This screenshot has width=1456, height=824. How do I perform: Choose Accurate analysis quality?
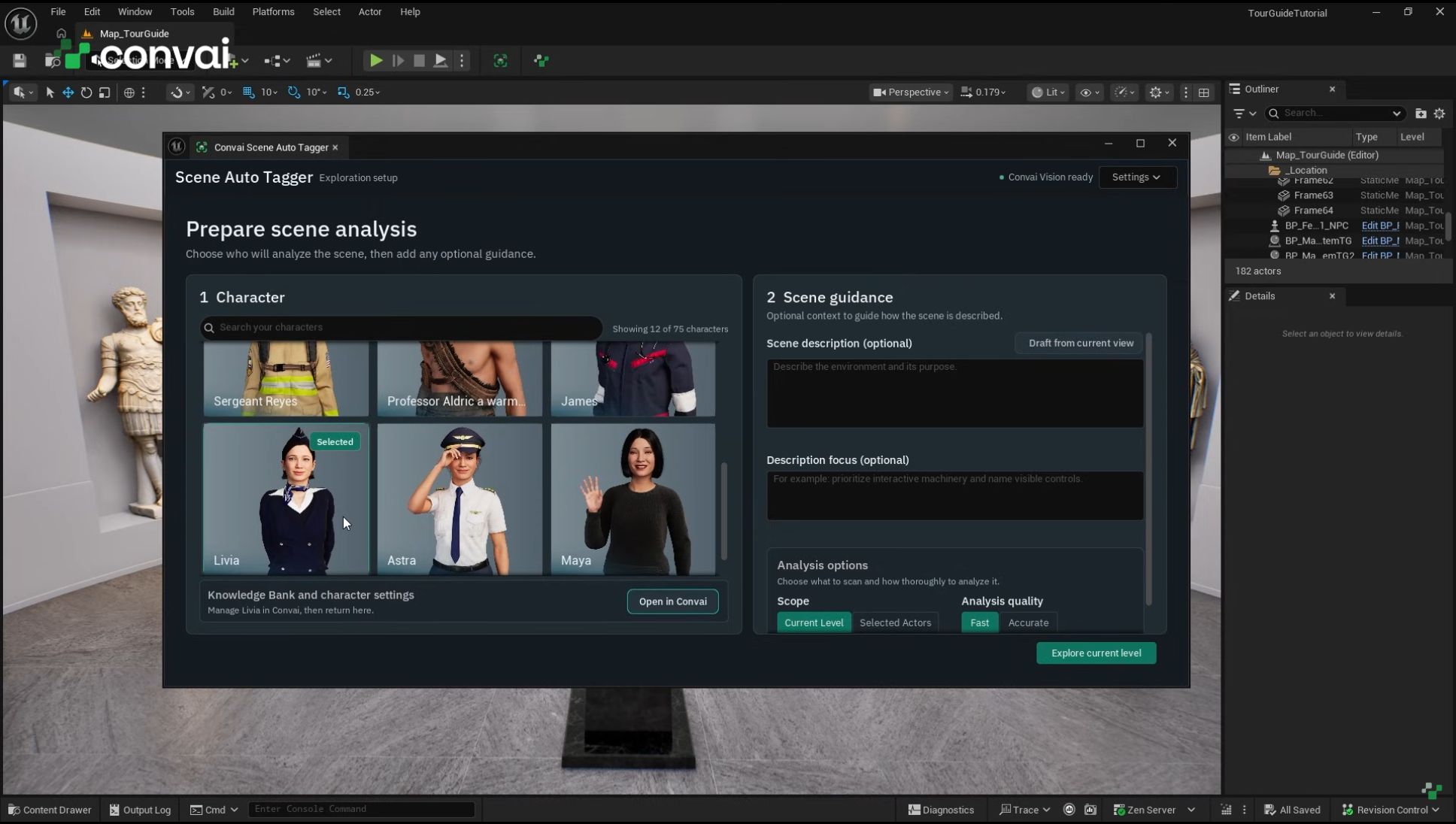click(1028, 623)
